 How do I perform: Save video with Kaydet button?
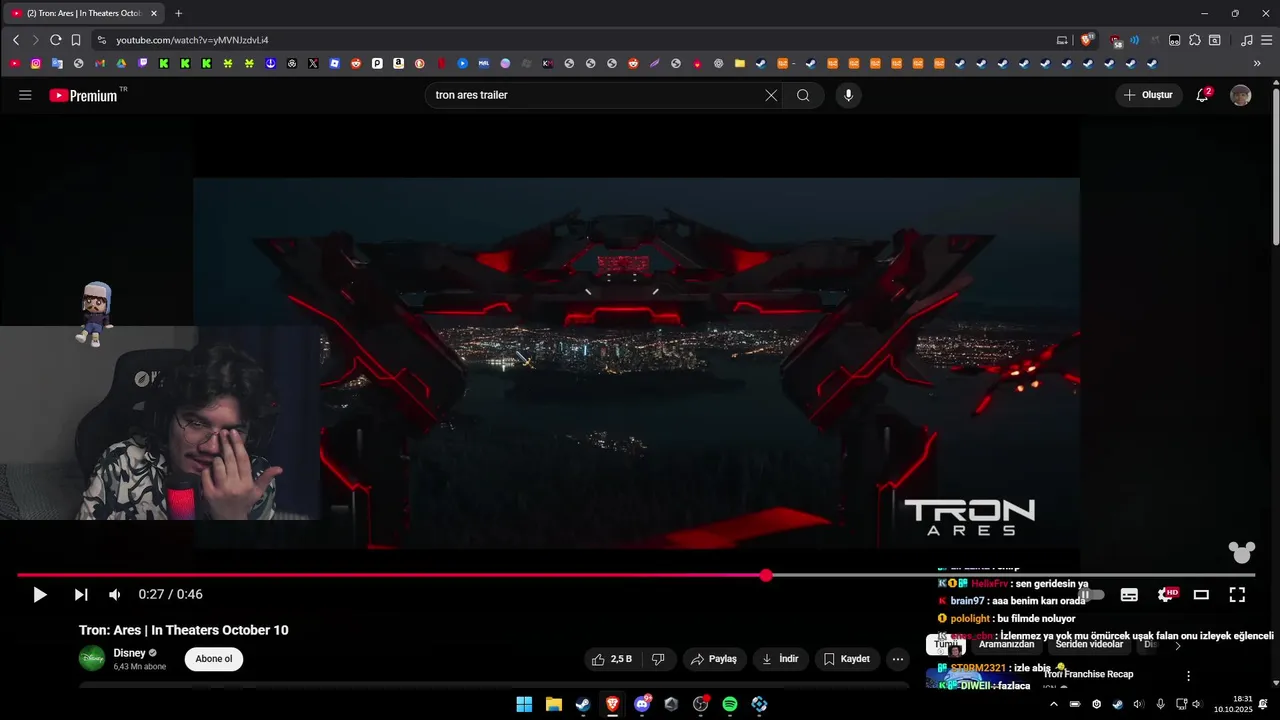(x=847, y=659)
